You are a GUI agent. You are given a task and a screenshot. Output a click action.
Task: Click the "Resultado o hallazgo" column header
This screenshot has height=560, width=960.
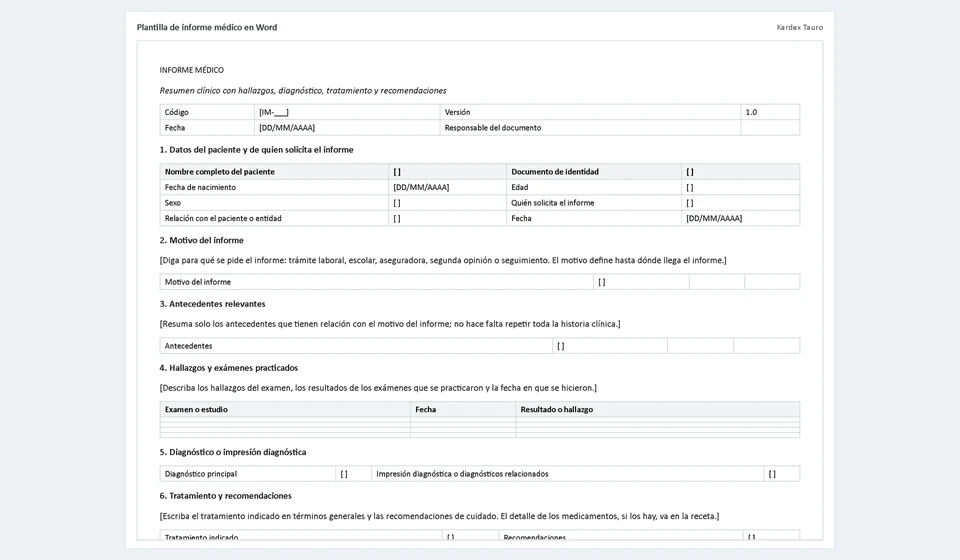point(658,409)
